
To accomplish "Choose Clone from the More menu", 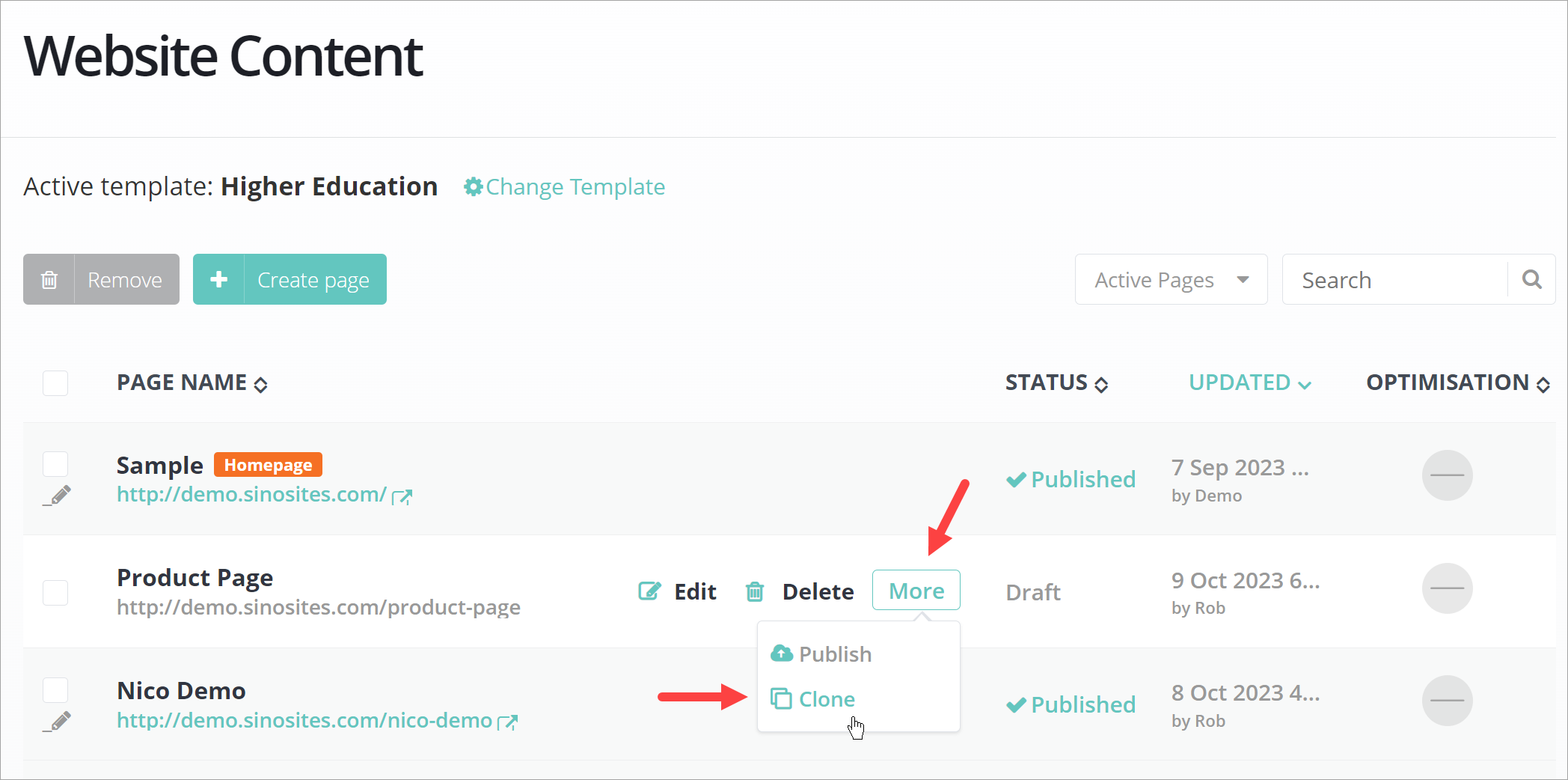I will [x=826, y=699].
